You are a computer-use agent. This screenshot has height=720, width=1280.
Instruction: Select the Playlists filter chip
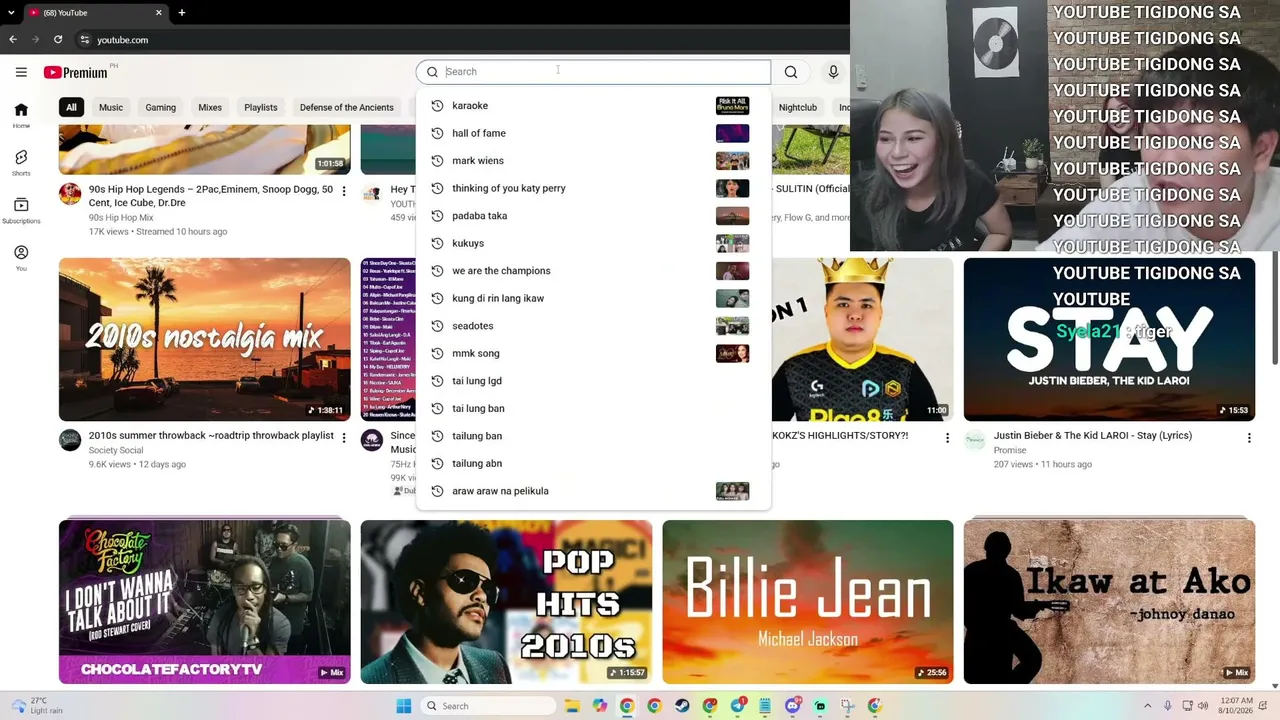261,107
